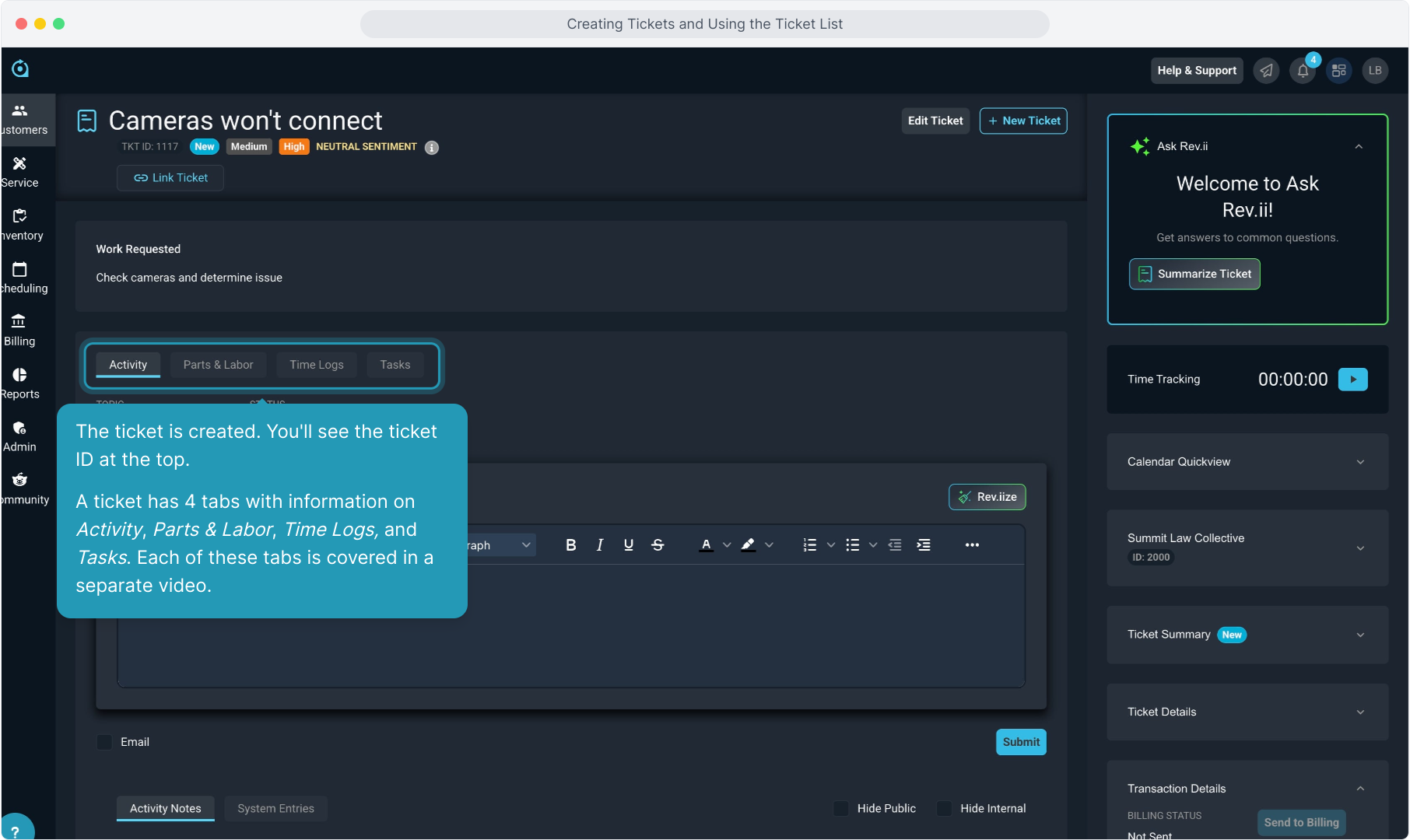Image resolution: width=1410 pixels, height=840 pixels.
Task: Submit the activity note
Action: click(x=1021, y=742)
